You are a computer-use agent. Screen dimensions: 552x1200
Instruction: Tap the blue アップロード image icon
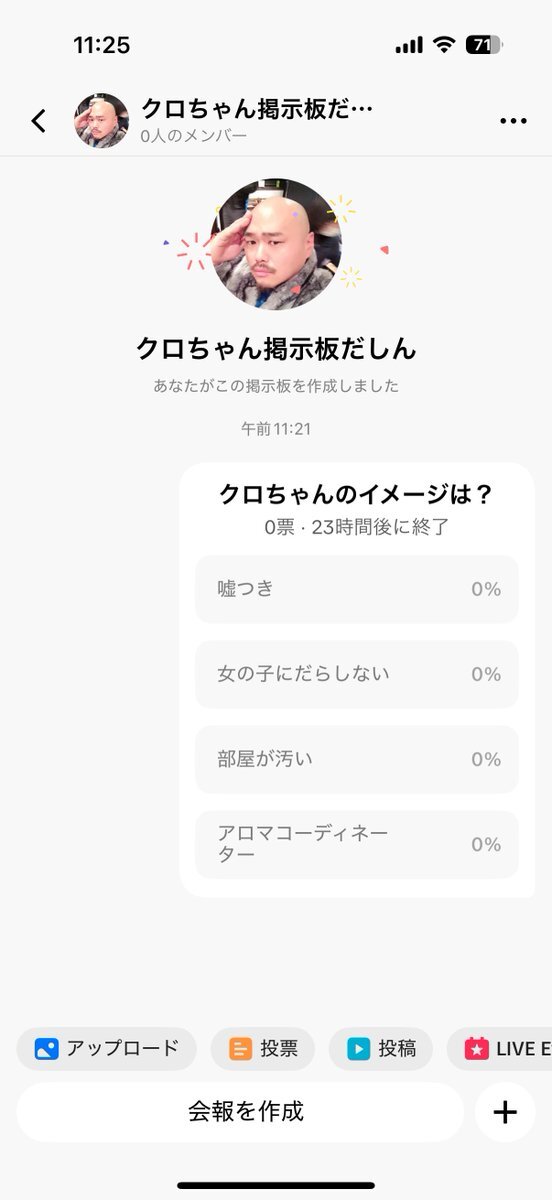(x=47, y=1049)
